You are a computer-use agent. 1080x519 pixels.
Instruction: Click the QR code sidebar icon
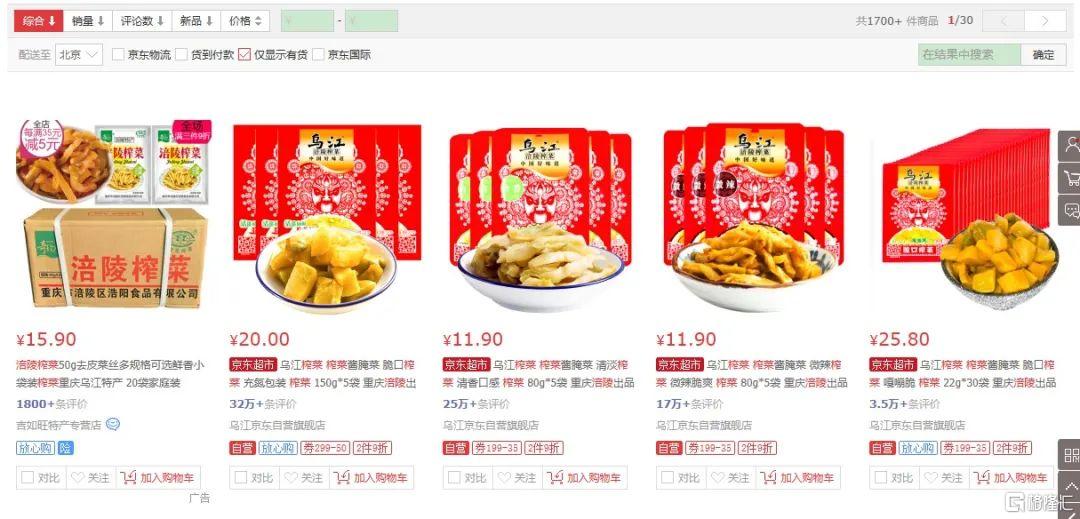click(1070, 455)
